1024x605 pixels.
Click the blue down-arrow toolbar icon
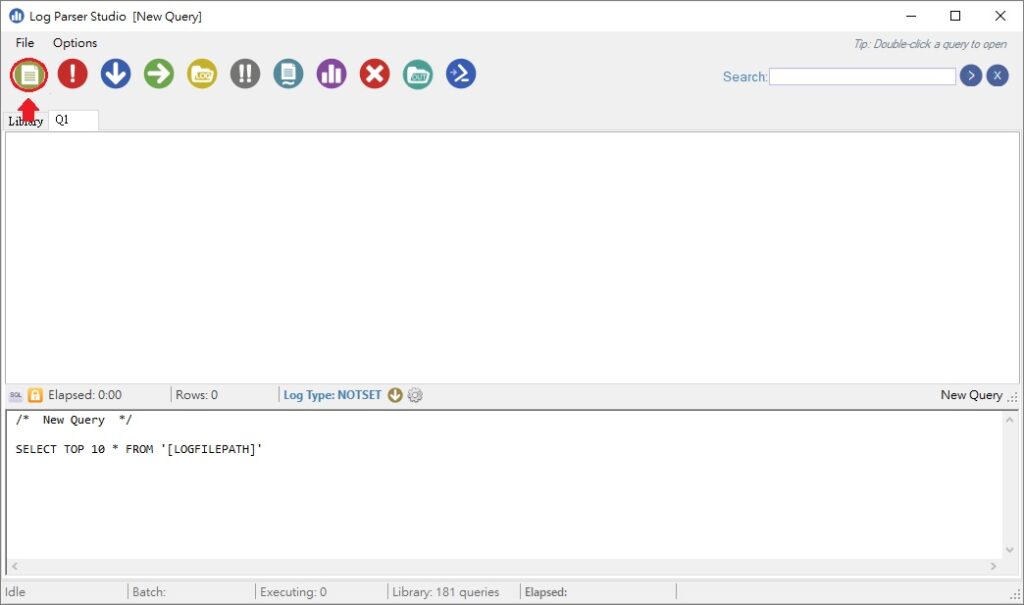click(116, 74)
